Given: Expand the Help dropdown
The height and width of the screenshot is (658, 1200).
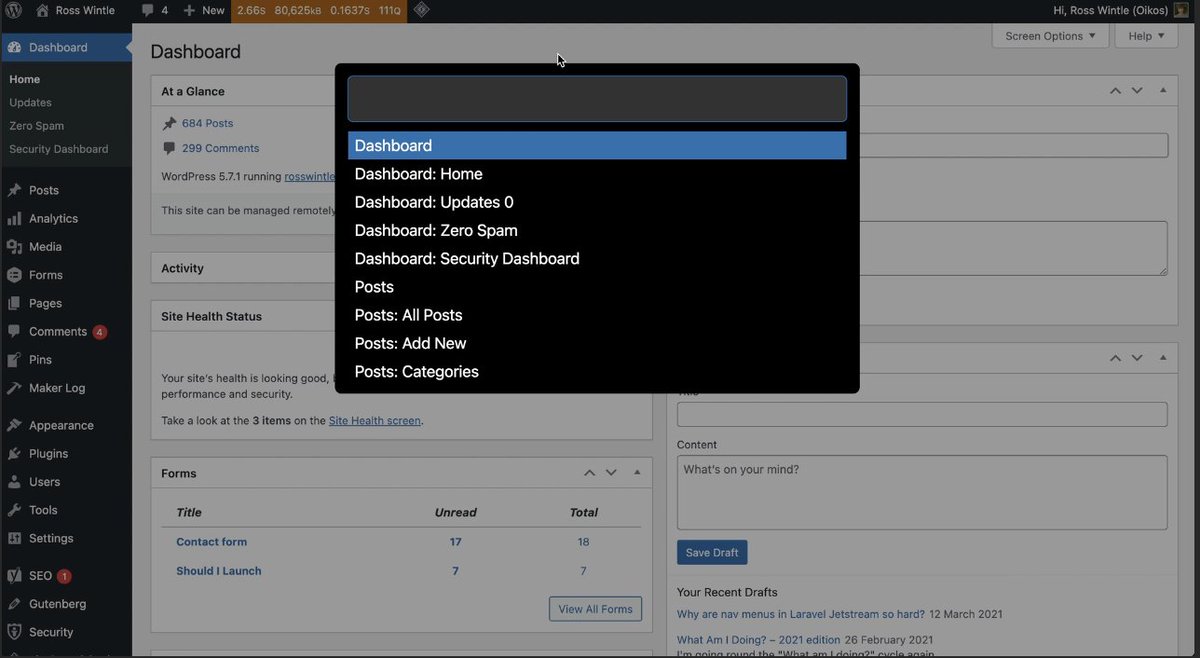Looking at the screenshot, I should (x=1146, y=36).
